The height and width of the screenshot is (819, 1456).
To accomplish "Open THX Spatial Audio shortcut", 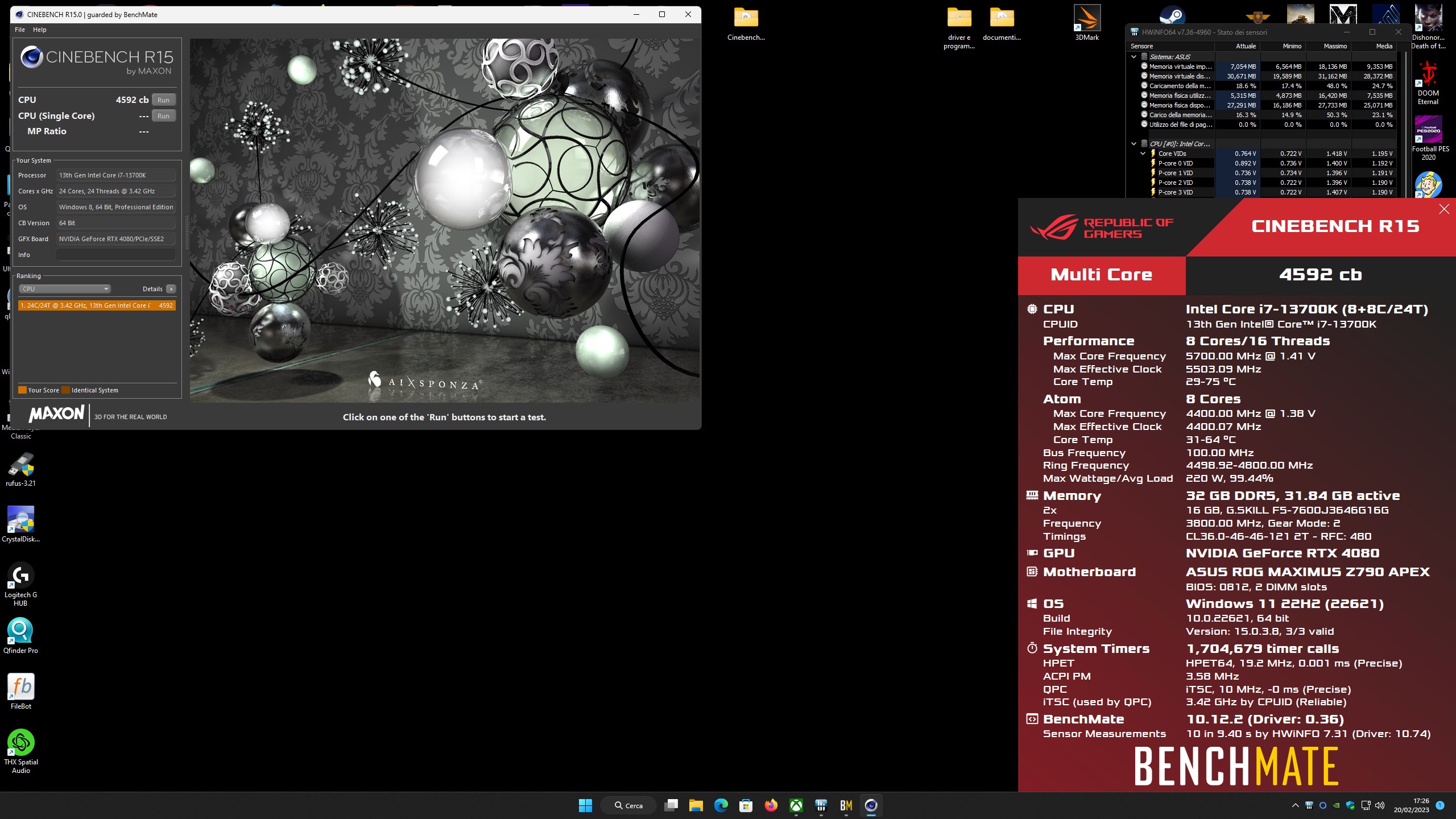I will click(x=20, y=751).
